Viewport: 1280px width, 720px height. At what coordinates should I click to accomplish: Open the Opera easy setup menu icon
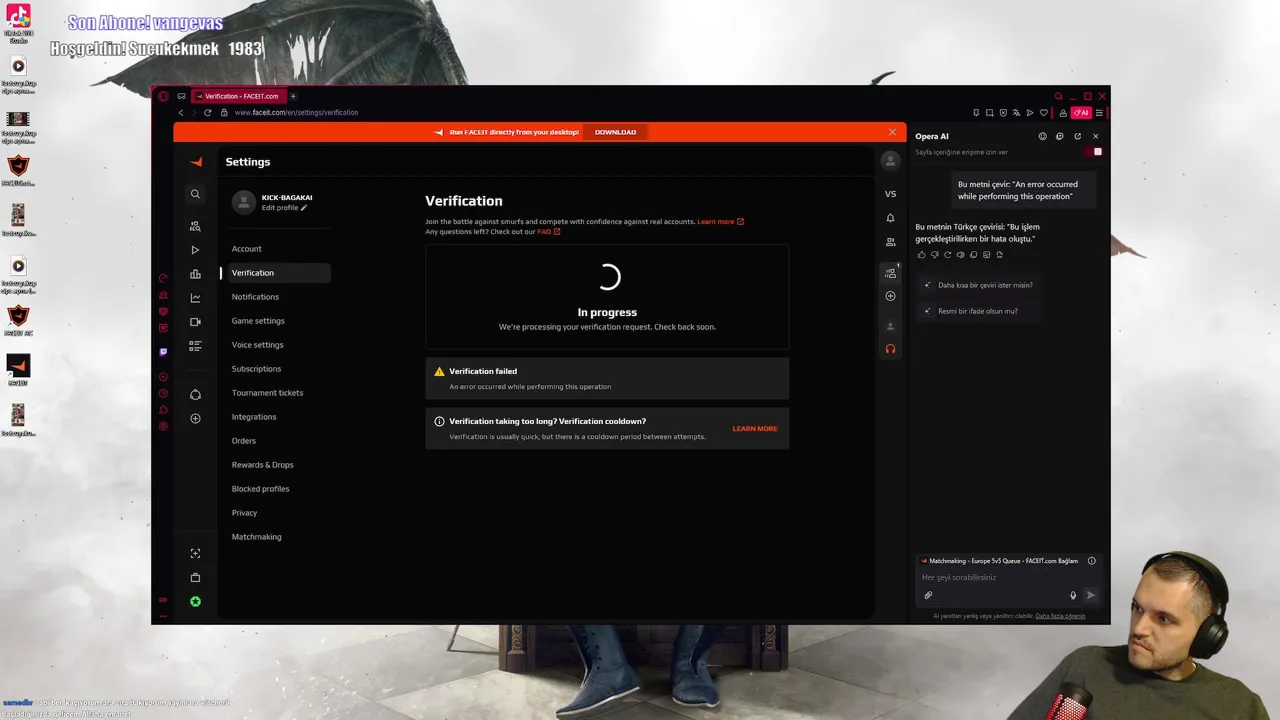(1099, 113)
